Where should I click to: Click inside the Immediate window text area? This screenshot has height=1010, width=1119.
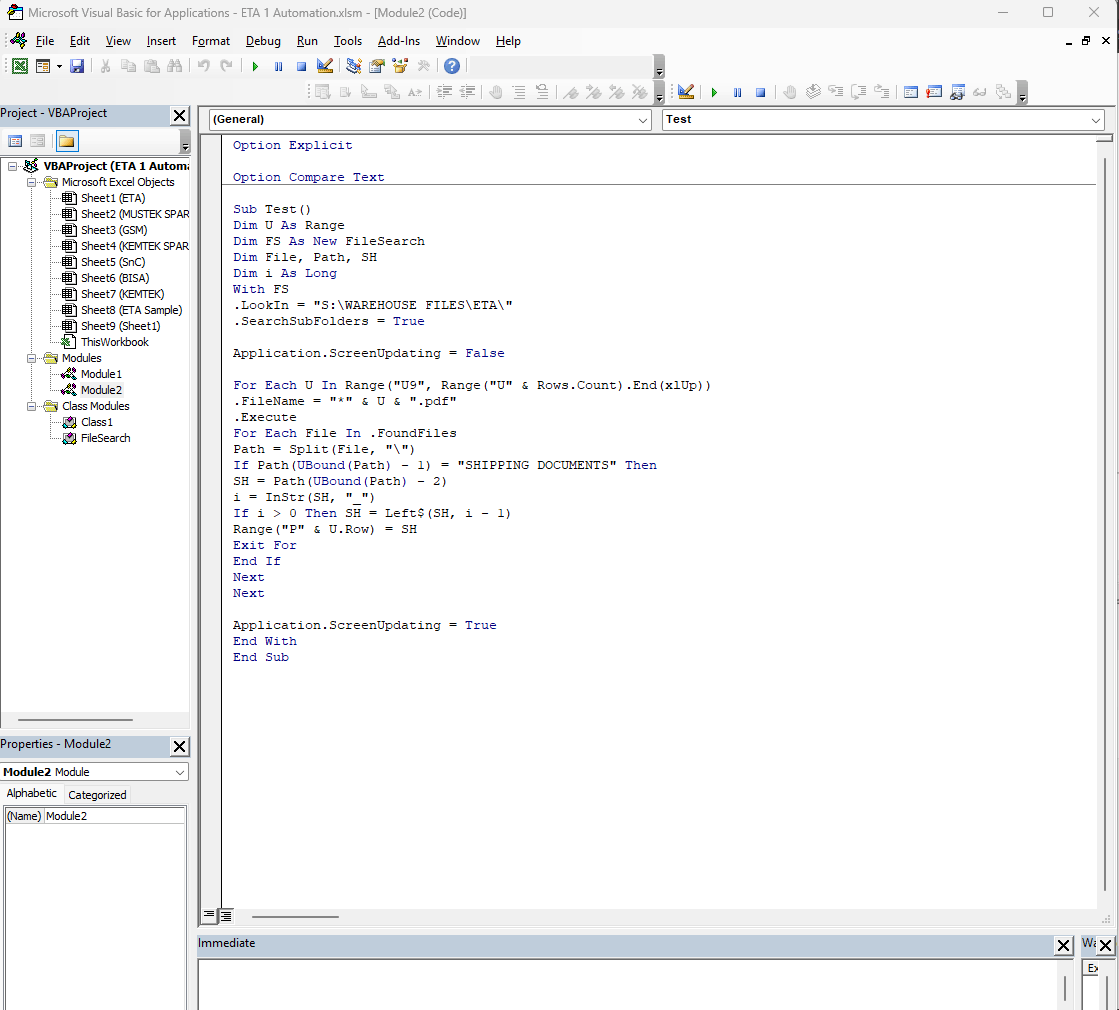[x=628, y=985]
